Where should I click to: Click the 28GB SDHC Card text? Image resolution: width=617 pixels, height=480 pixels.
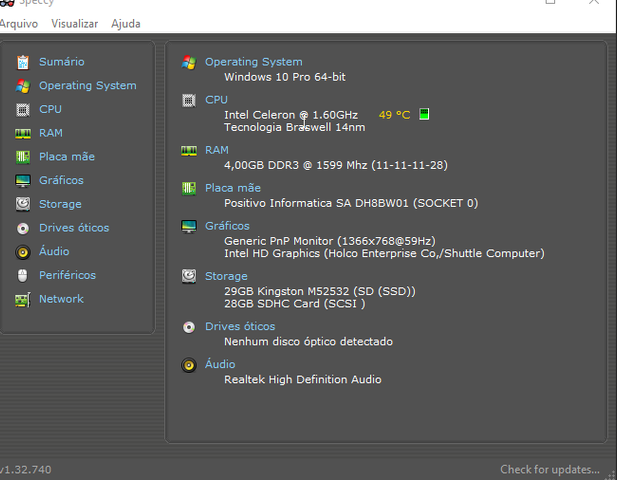295,304
